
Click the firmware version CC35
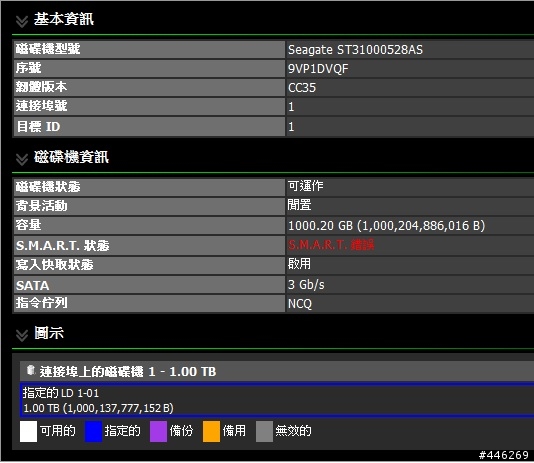click(x=302, y=88)
